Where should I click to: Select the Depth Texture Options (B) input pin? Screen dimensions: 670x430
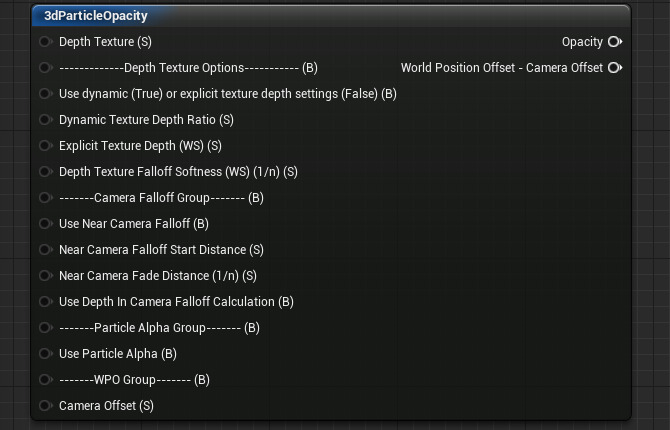[45, 68]
